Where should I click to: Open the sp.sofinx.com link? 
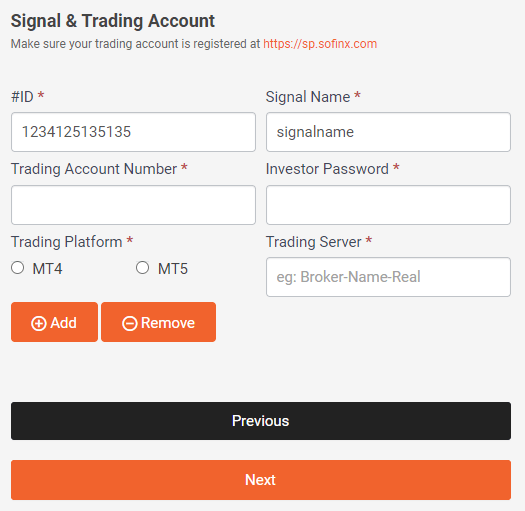(320, 44)
